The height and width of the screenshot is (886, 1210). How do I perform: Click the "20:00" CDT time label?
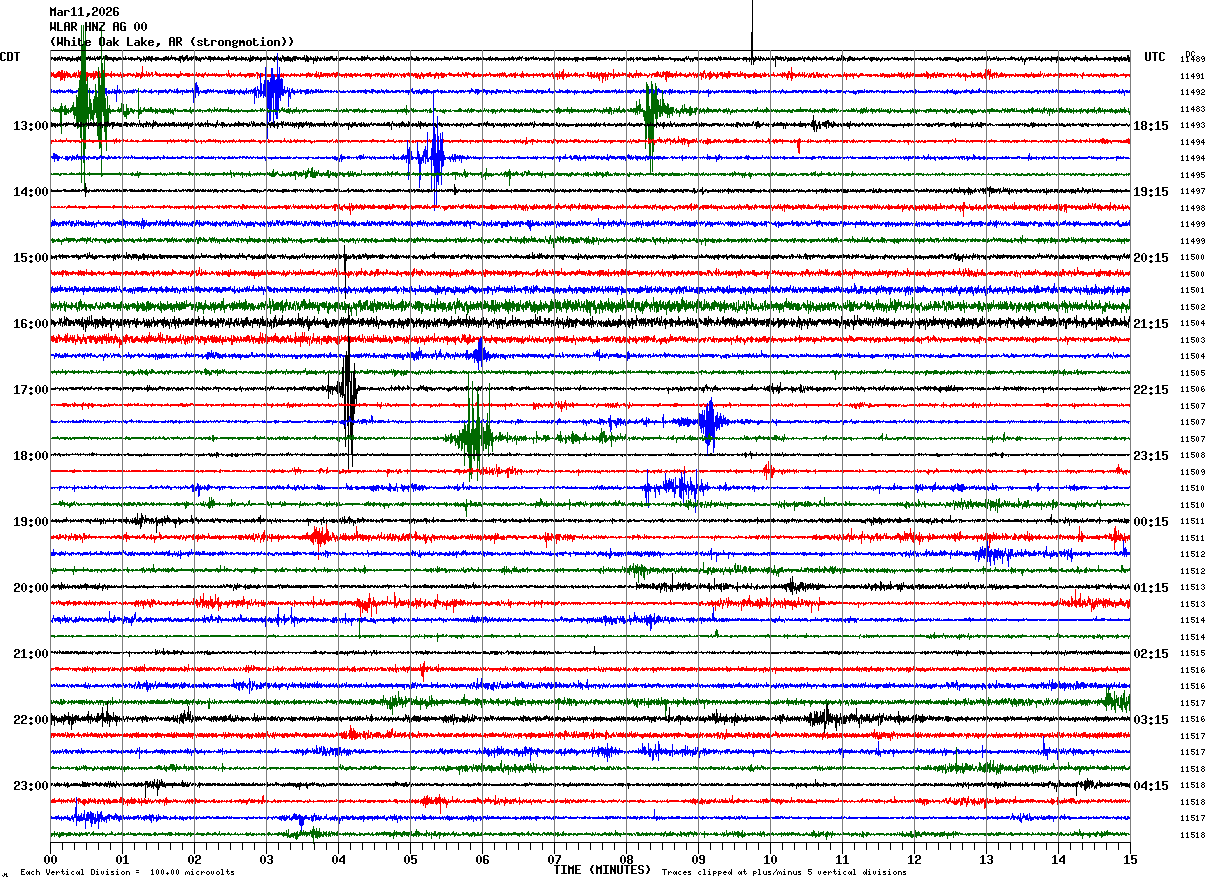click(x=31, y=588)
